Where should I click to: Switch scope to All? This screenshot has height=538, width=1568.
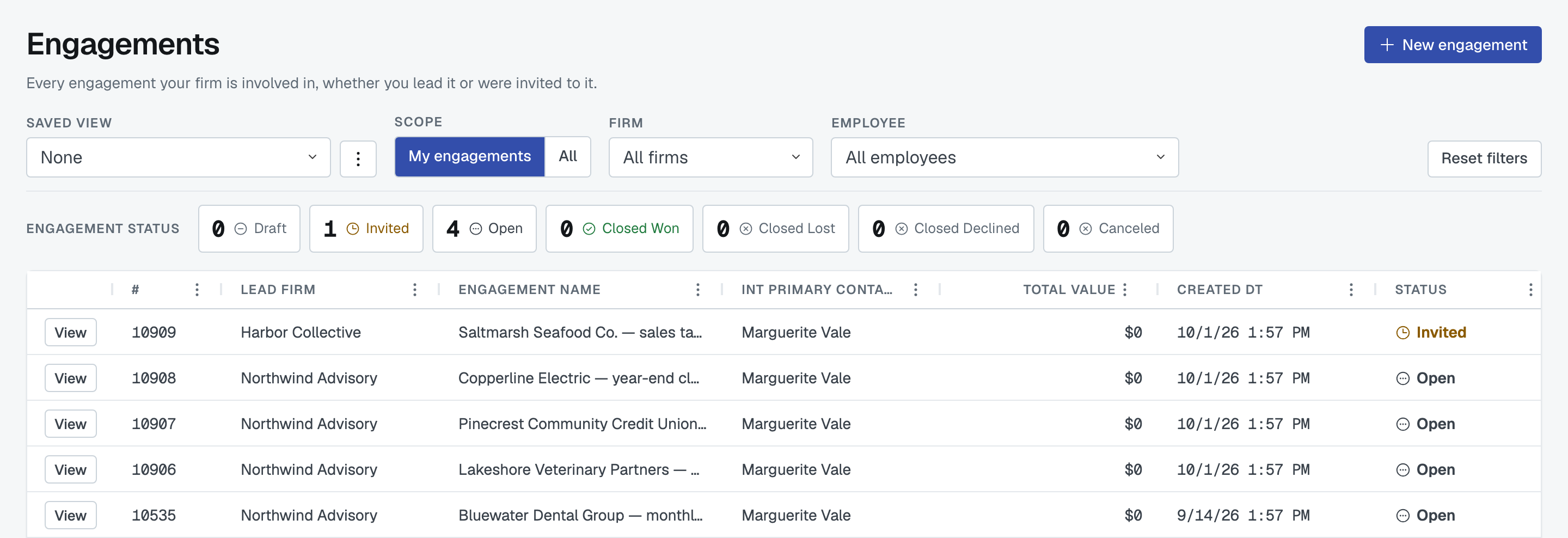pos(567,156)
